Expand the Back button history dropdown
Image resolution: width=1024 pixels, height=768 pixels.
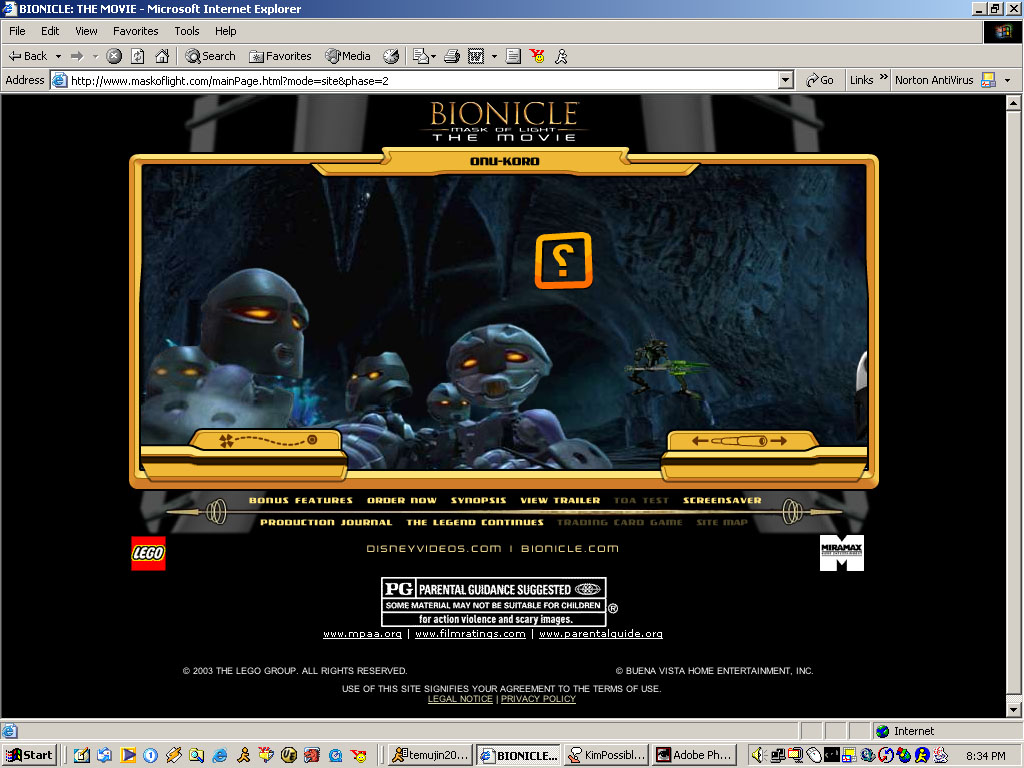pyautogui.click(x=58, y=56)
